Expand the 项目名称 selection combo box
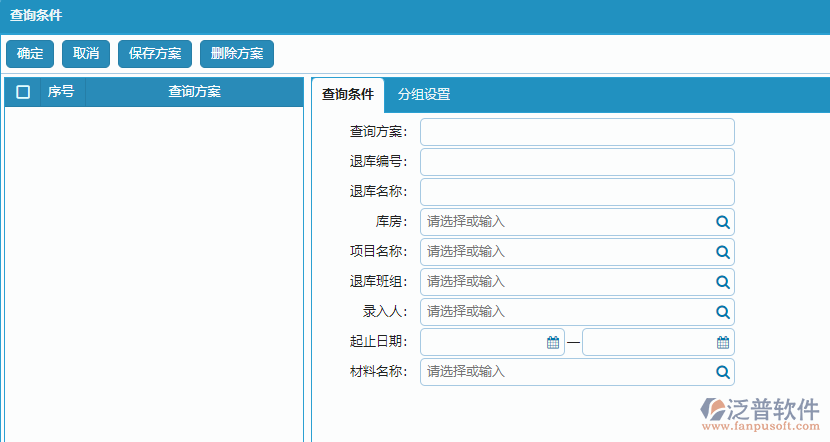Screen dimensions: 830x442 click(565, 252)
